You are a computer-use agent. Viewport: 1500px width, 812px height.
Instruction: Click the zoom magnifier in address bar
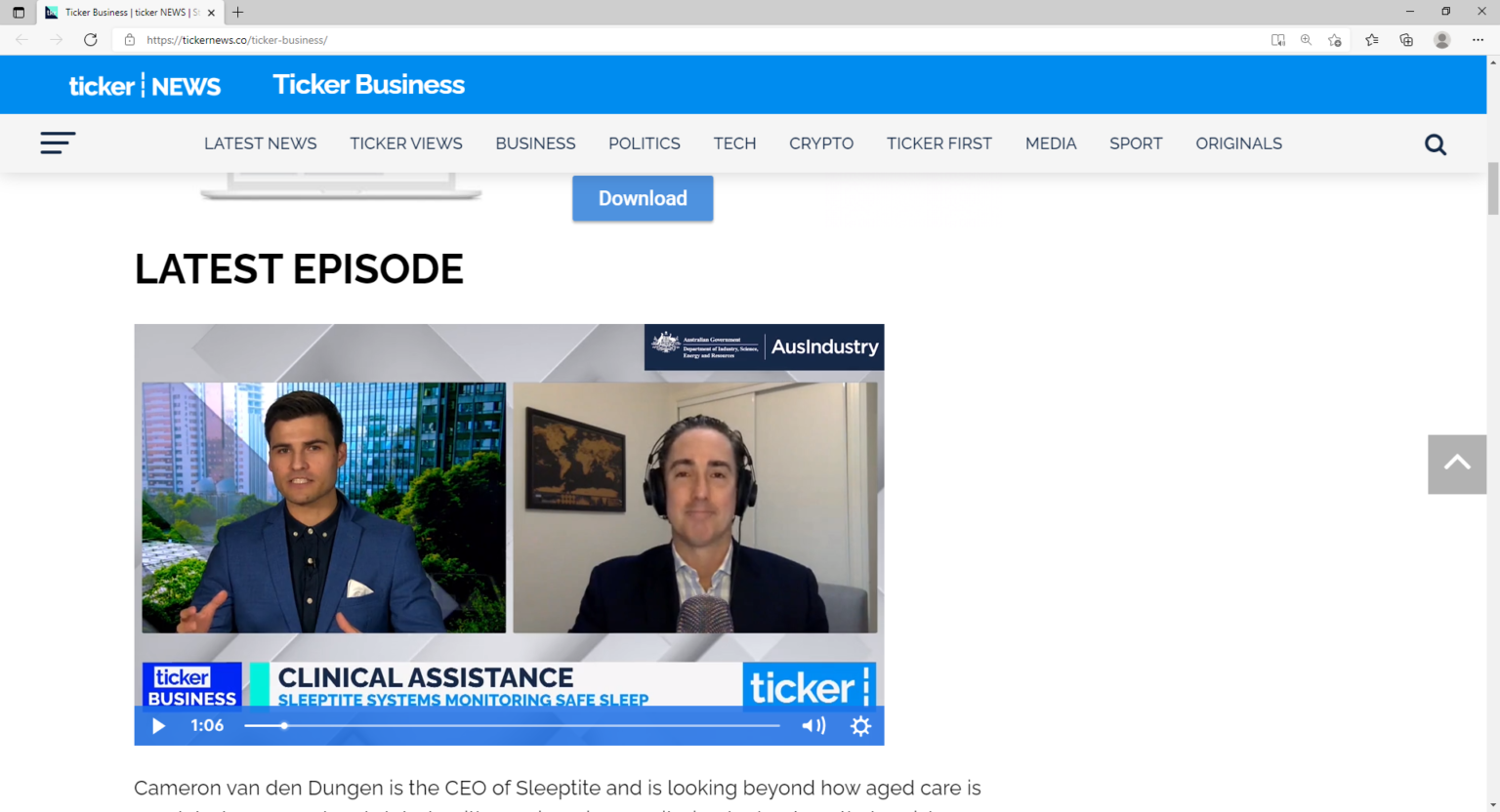1306,40
